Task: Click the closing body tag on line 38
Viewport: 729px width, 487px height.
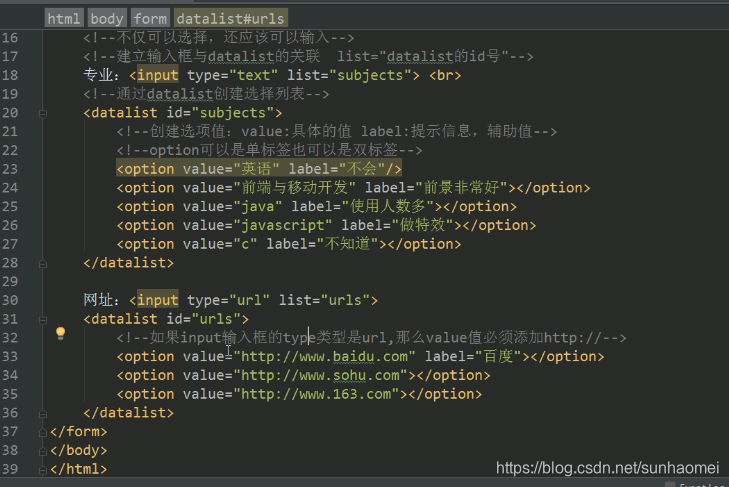Action: [79, 450]
